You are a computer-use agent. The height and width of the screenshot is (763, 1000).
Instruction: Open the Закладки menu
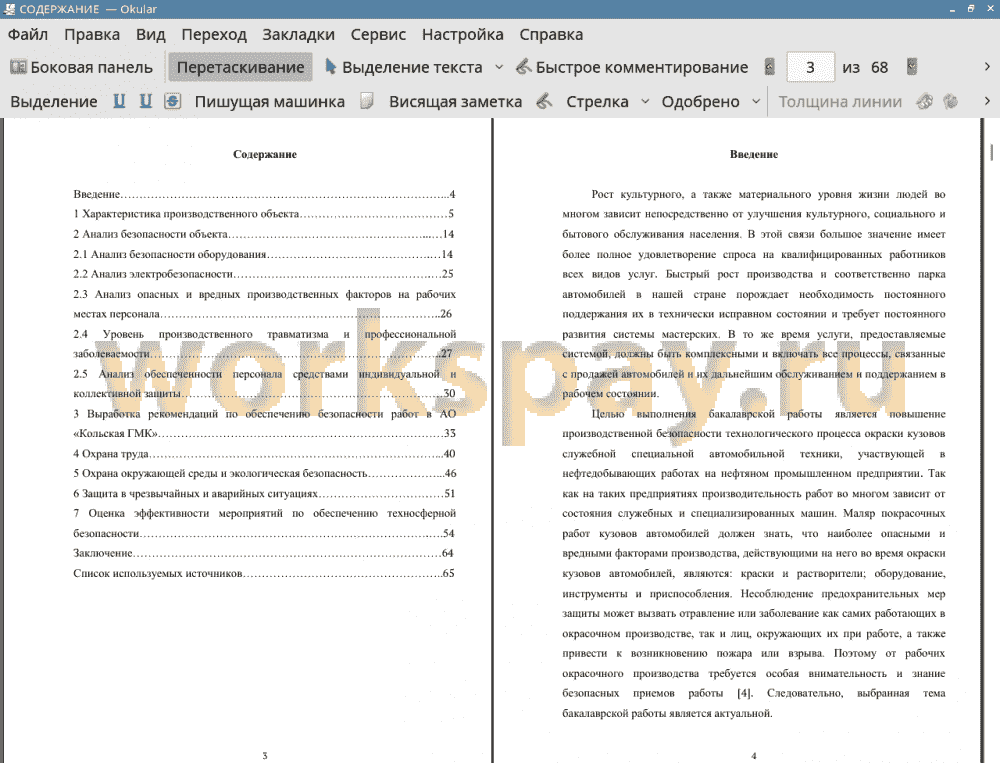[x=298, y=34]
